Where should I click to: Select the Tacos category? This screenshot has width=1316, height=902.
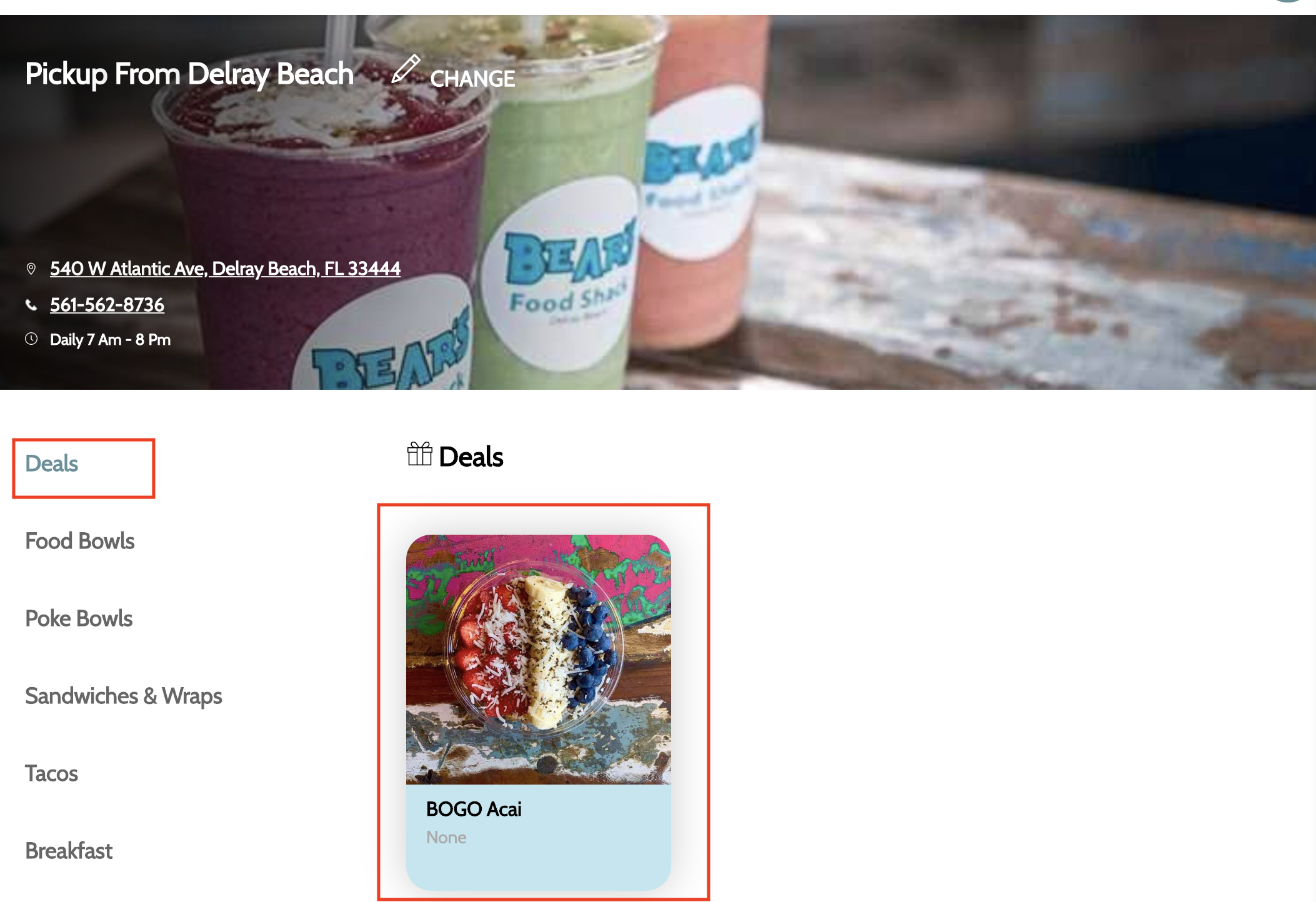(52, 773)
